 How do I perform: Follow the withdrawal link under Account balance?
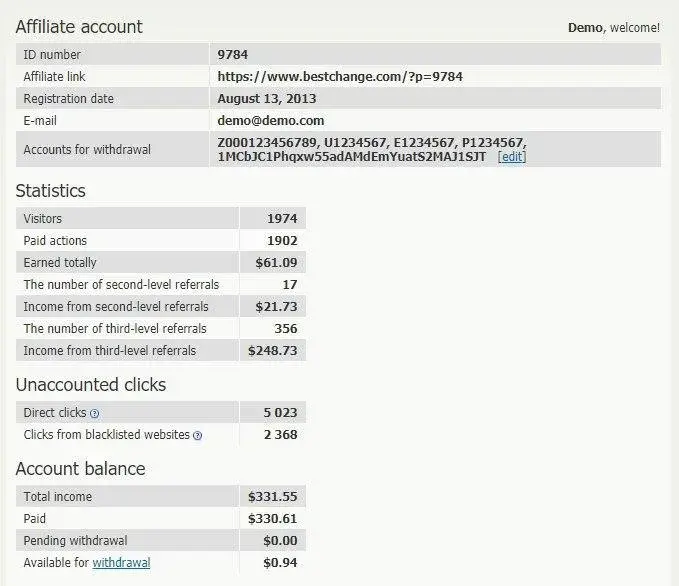pos(121,563)
